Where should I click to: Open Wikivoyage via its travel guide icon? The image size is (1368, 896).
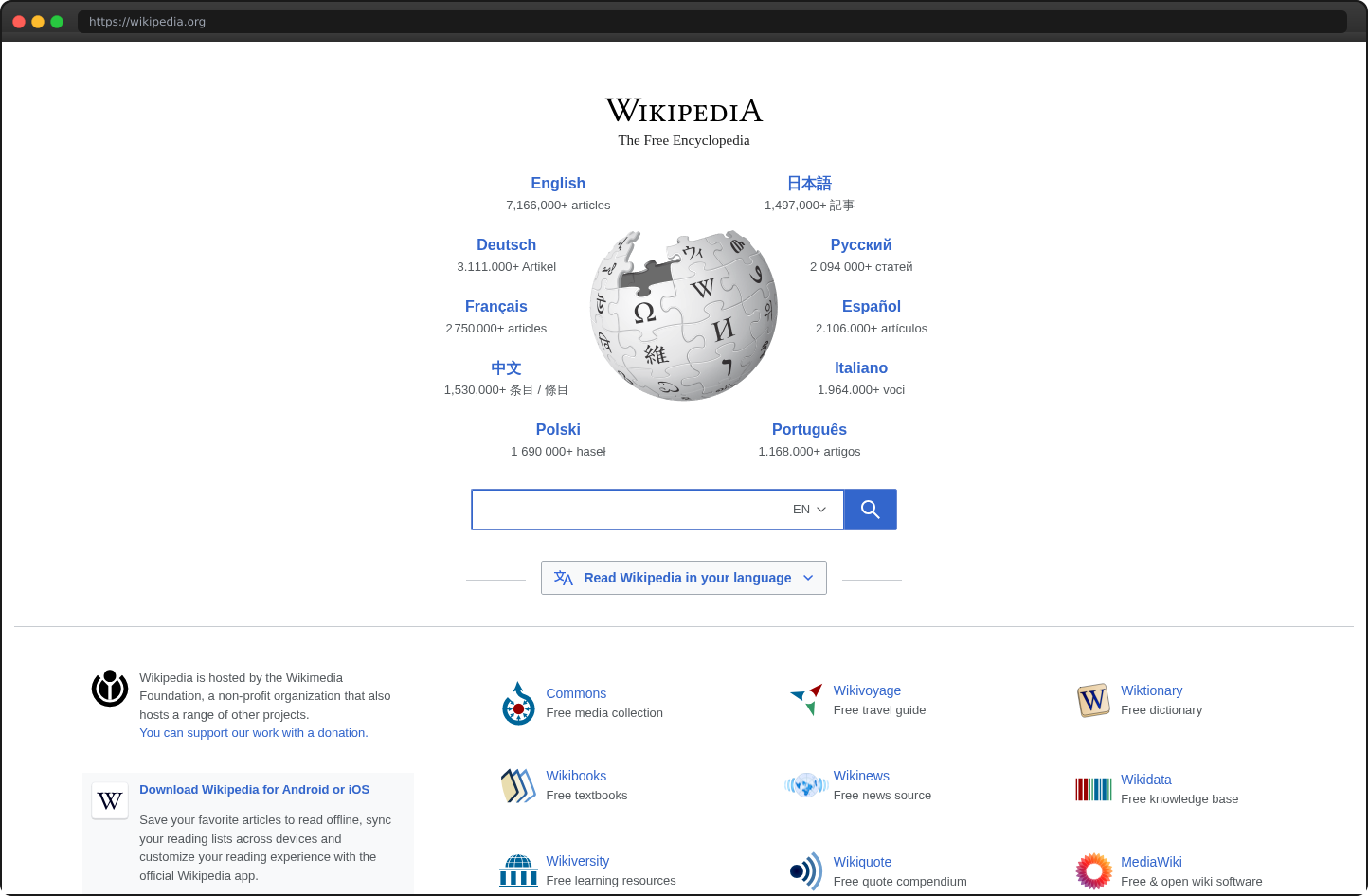tap(806, 699)
